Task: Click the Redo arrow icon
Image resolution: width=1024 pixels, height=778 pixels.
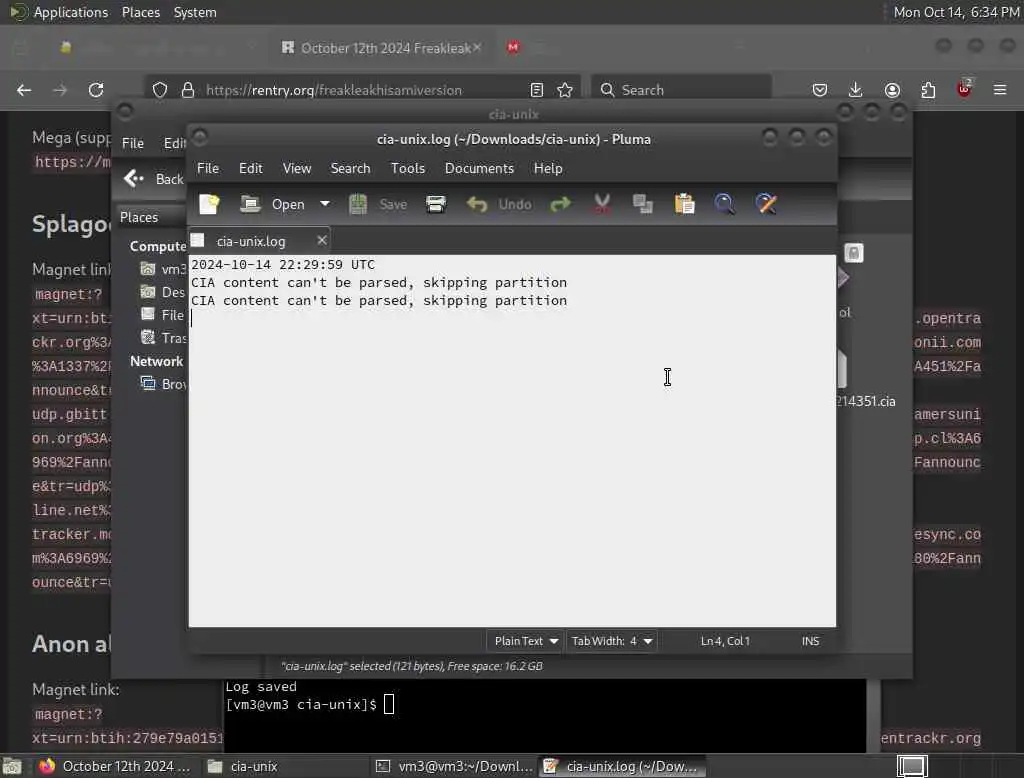Action: tap(560, 204)
